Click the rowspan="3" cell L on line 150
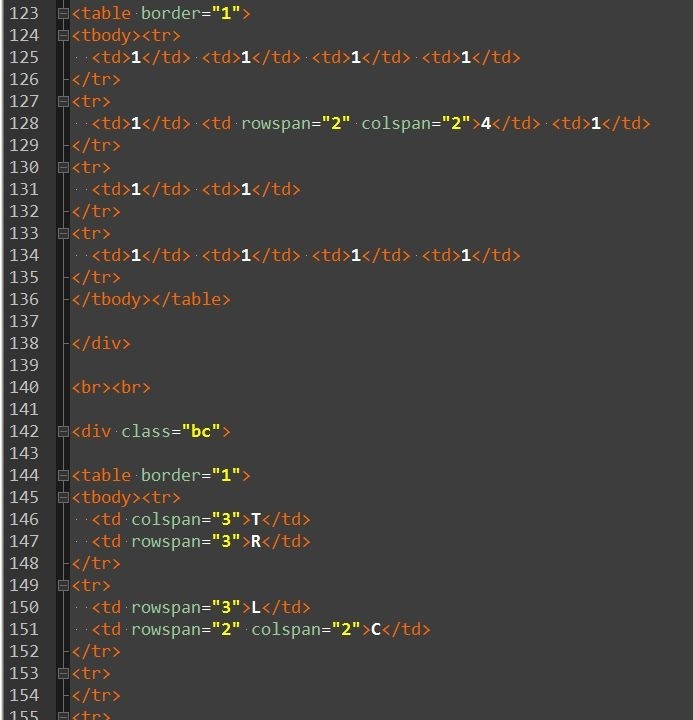 (x=201, y=608)
